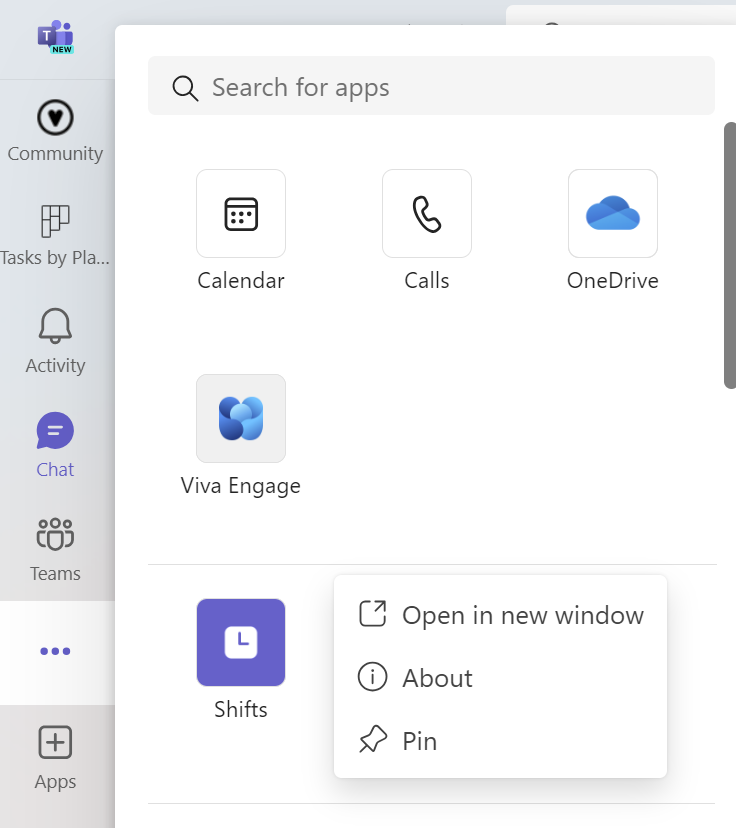The height and width of the screenshot is (828, 736).
Task: Open Tasks by Planner in sidebar
Action: pos(55,234)
